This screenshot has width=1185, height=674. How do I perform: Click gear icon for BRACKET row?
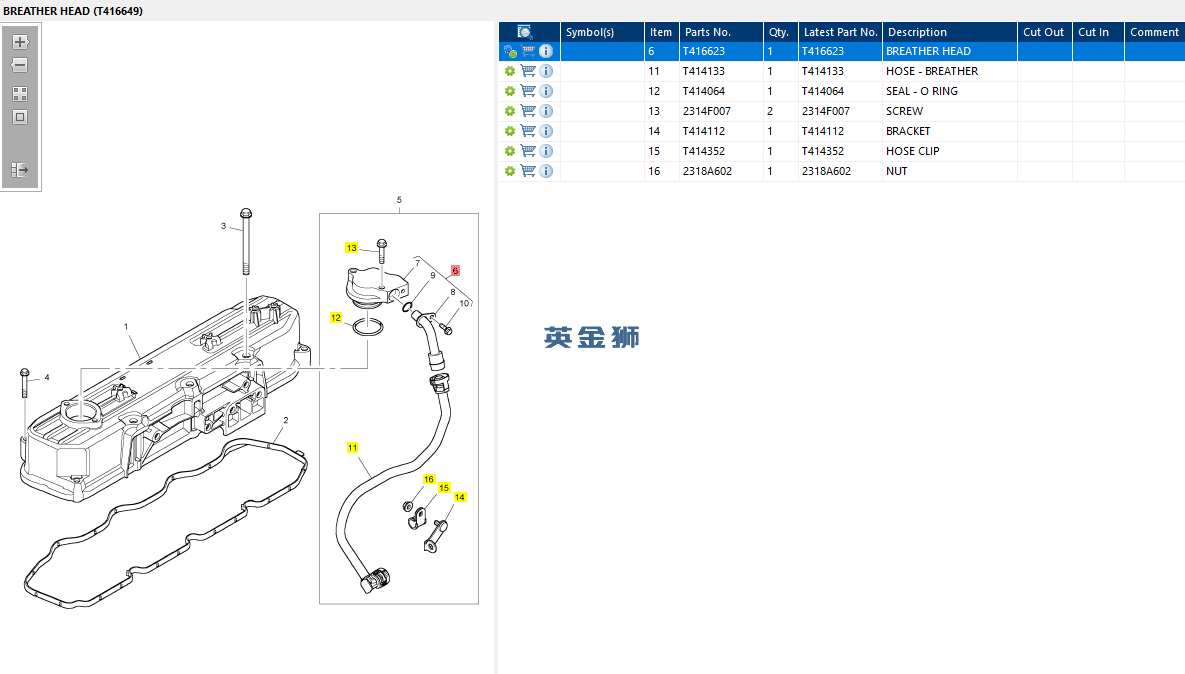click(x=510, y=131)
